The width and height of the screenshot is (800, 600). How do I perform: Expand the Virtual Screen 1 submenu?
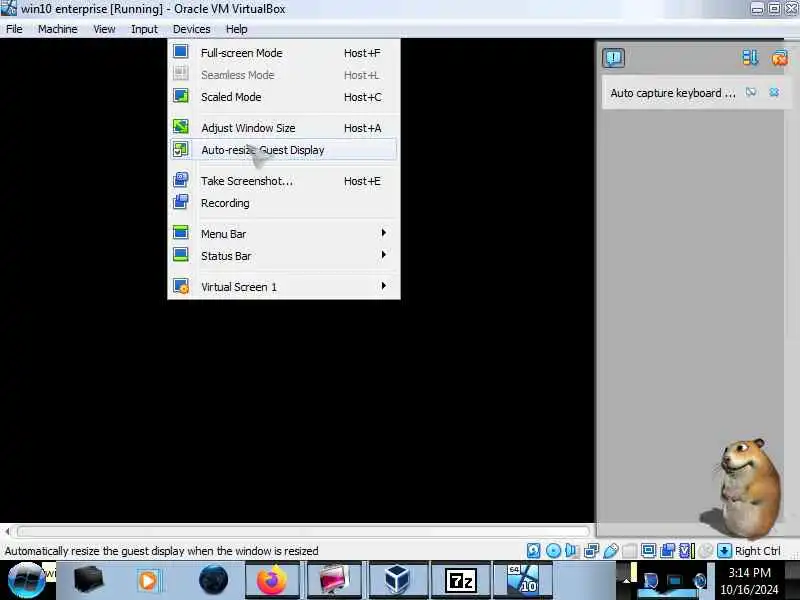(284, 286)
